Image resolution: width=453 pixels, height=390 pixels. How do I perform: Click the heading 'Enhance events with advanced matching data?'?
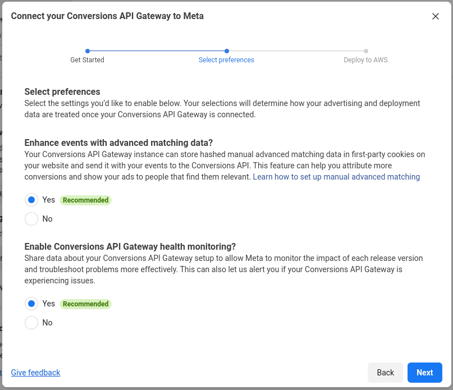pos(119,143)
